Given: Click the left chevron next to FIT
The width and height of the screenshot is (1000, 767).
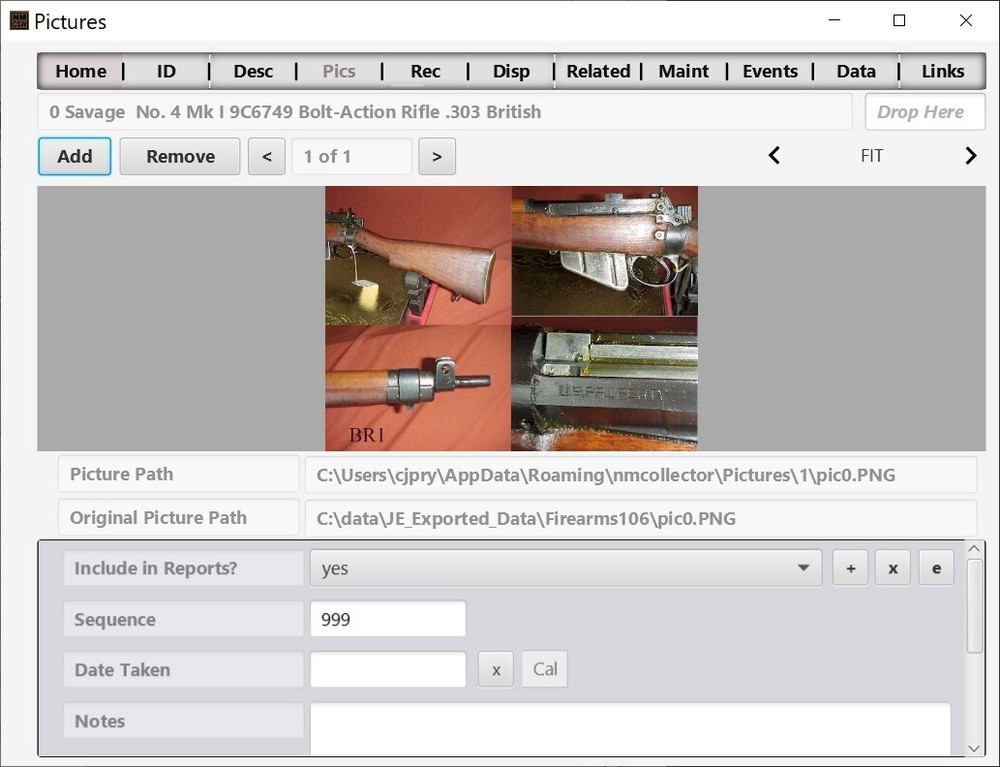Looking at the screenshot, I should click(x=774, y=155).
